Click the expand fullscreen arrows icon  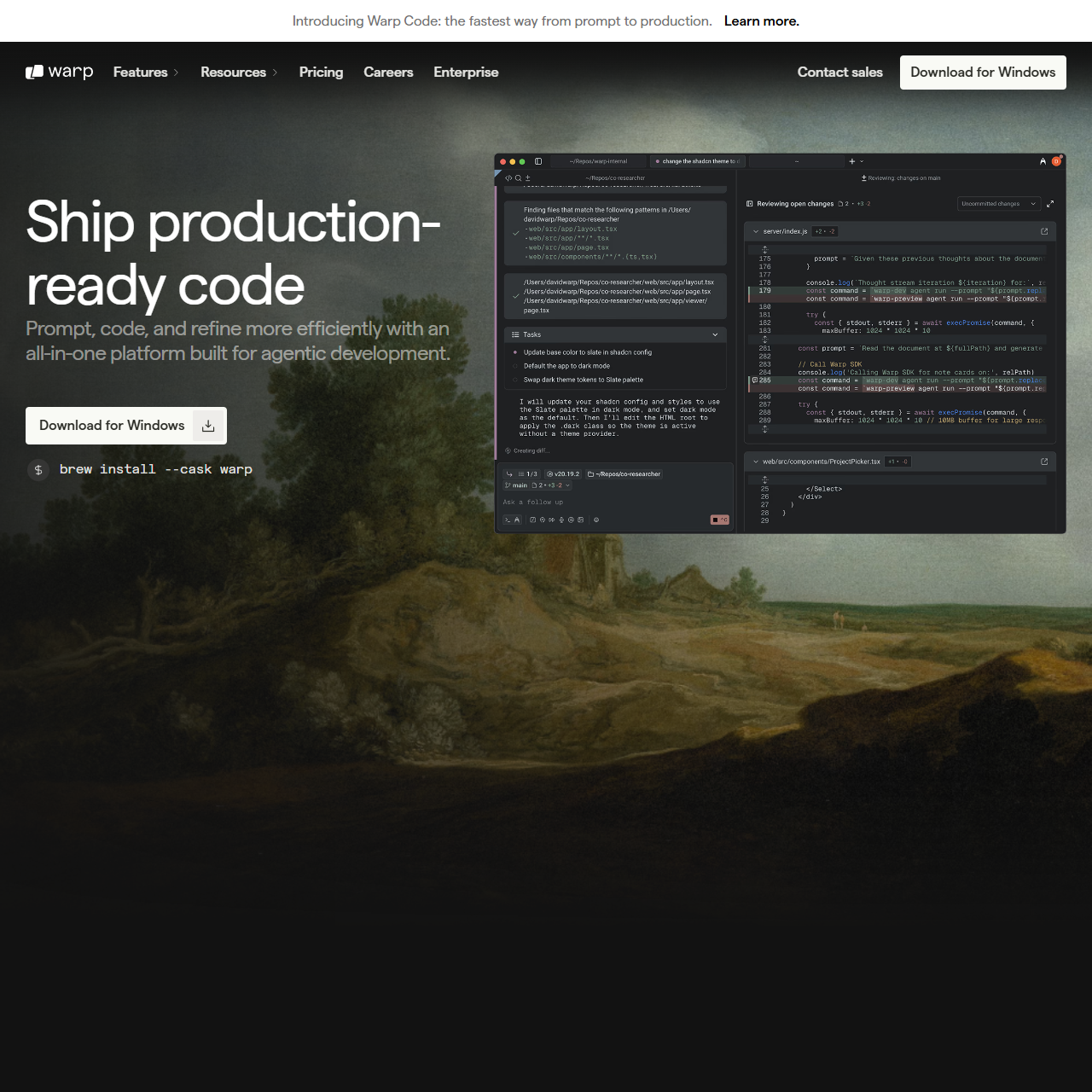click(1050, 204)
